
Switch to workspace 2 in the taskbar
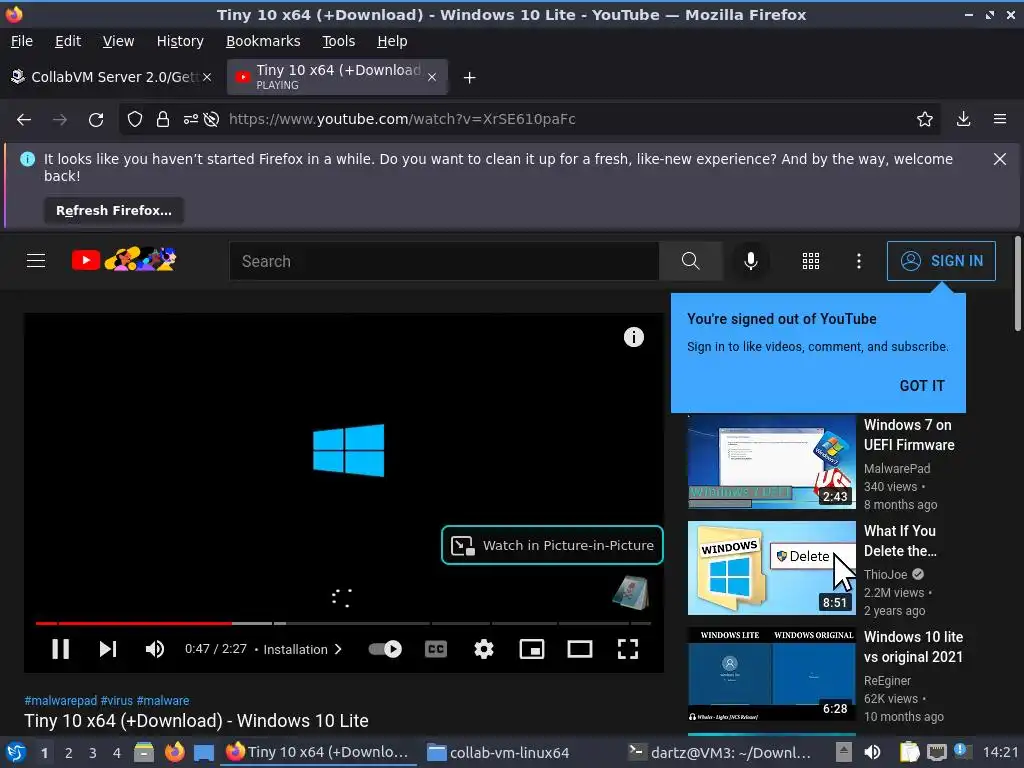pyautogui.click(x=69, y=753)
